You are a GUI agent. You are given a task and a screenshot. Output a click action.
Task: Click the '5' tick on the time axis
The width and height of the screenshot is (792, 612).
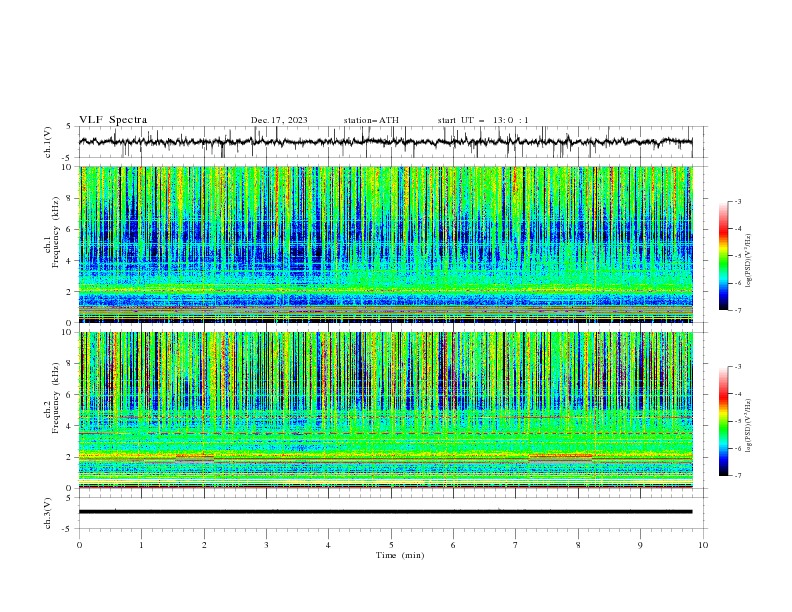[x=391, y=545]
